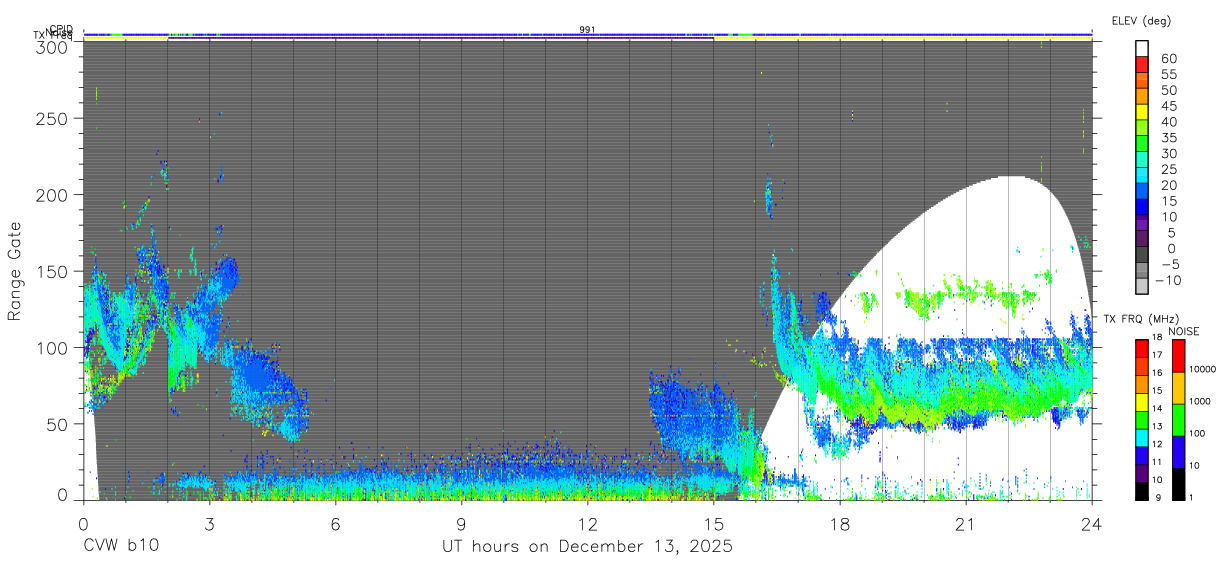Click the 'NOISE' legend title

(x=1183, y=331)
